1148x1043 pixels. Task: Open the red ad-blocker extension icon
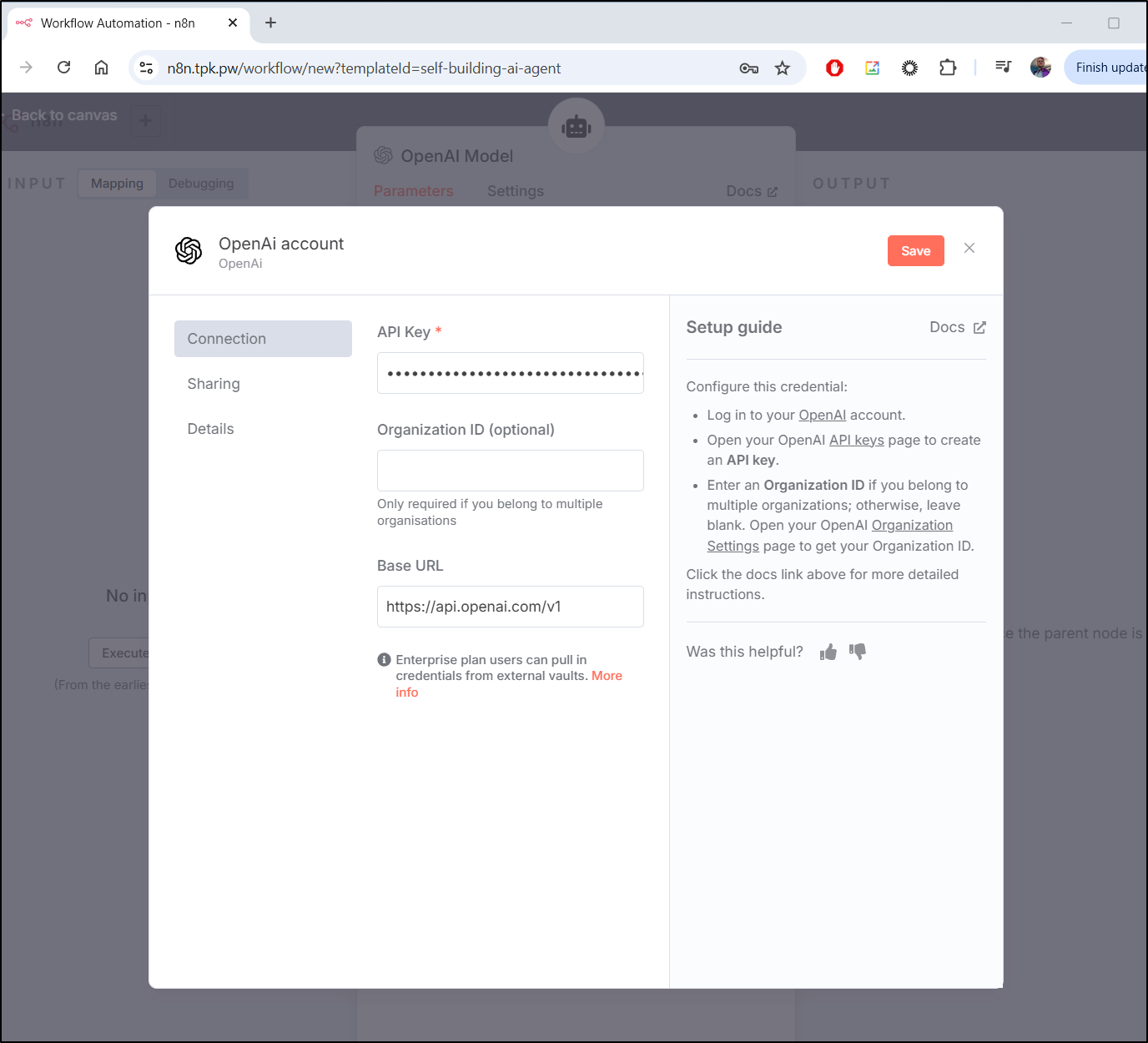tap(834, 68)
